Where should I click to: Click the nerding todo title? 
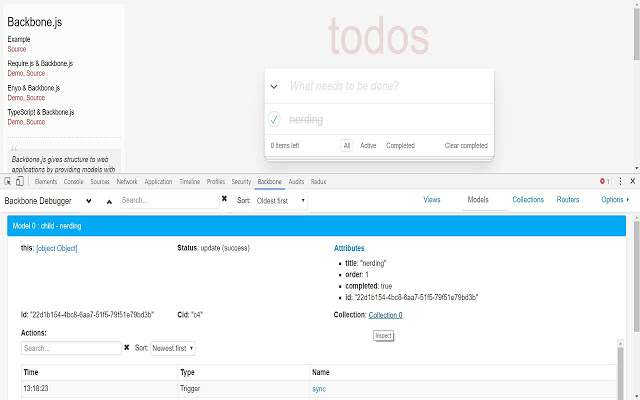[306, 120]
